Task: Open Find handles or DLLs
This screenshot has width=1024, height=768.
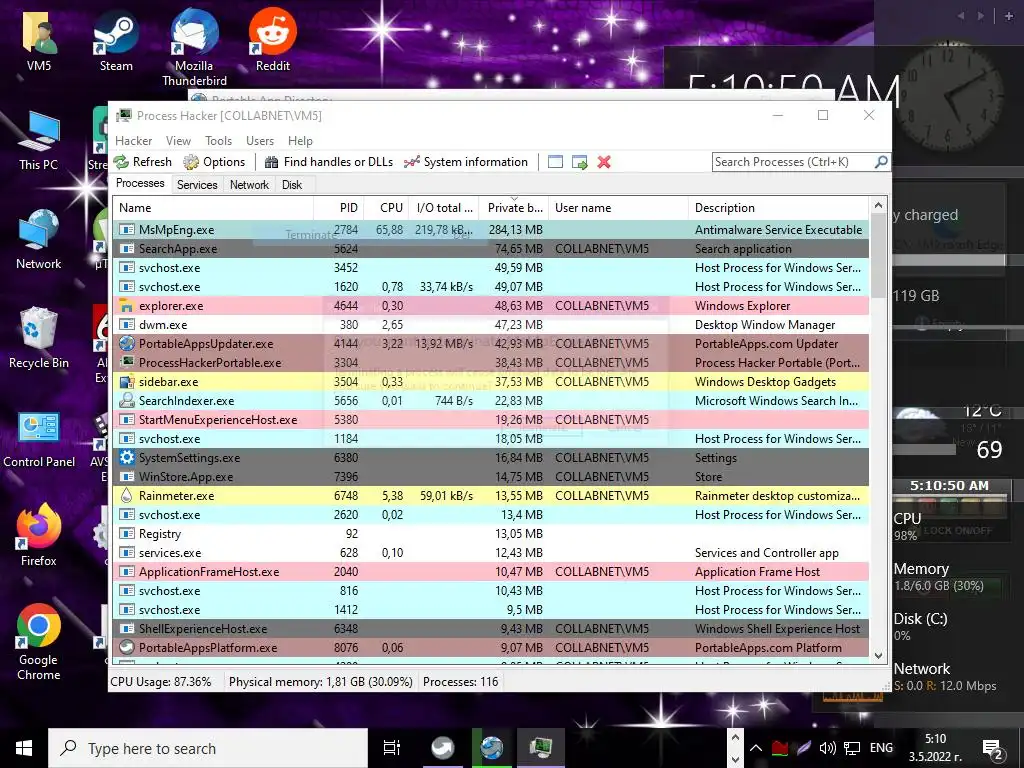Action: click(328, 162)
